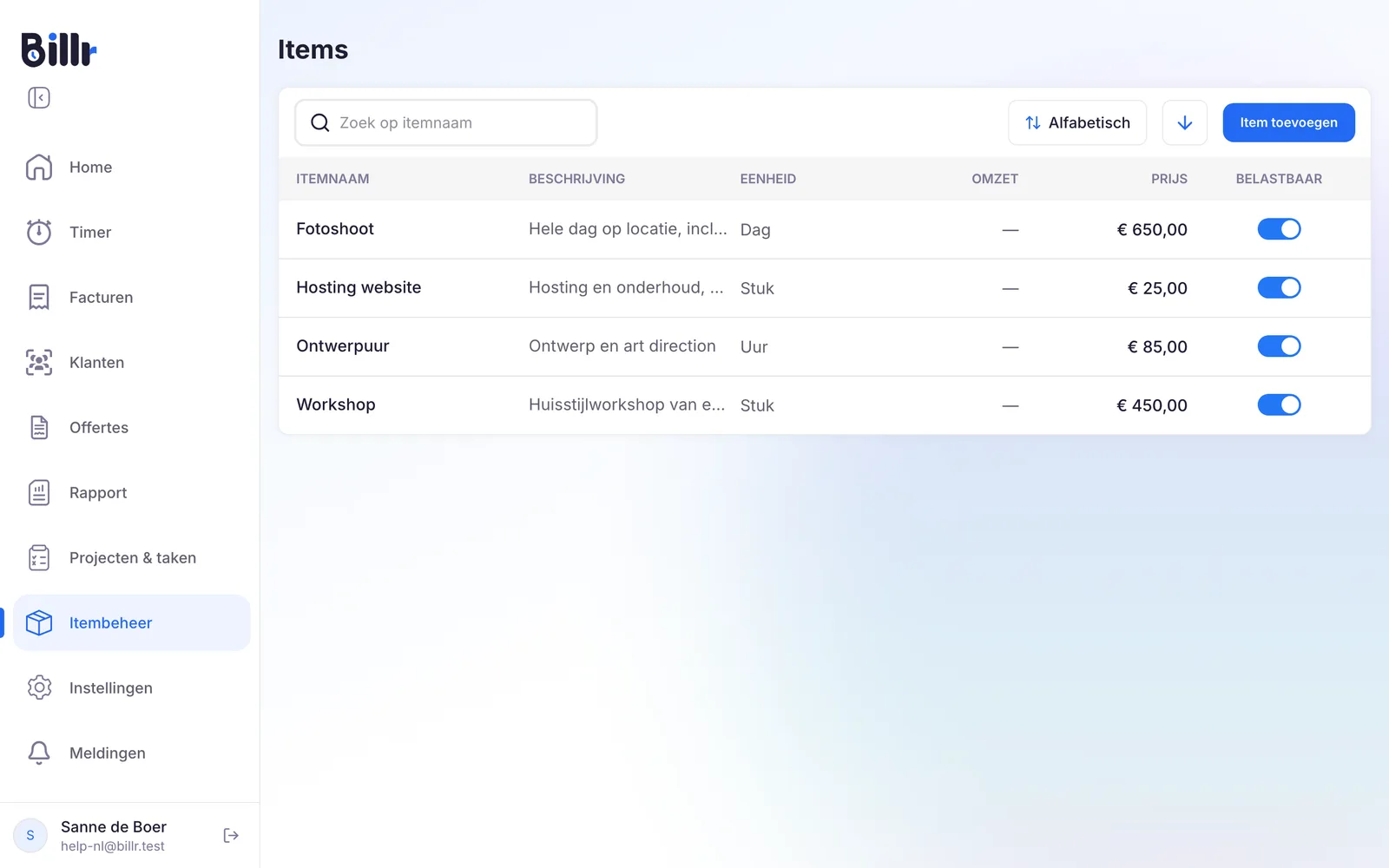1389x868 pixels.
Task: Switch off Belastbaar for Ontwerpuur
Action: coord(1279,346)
